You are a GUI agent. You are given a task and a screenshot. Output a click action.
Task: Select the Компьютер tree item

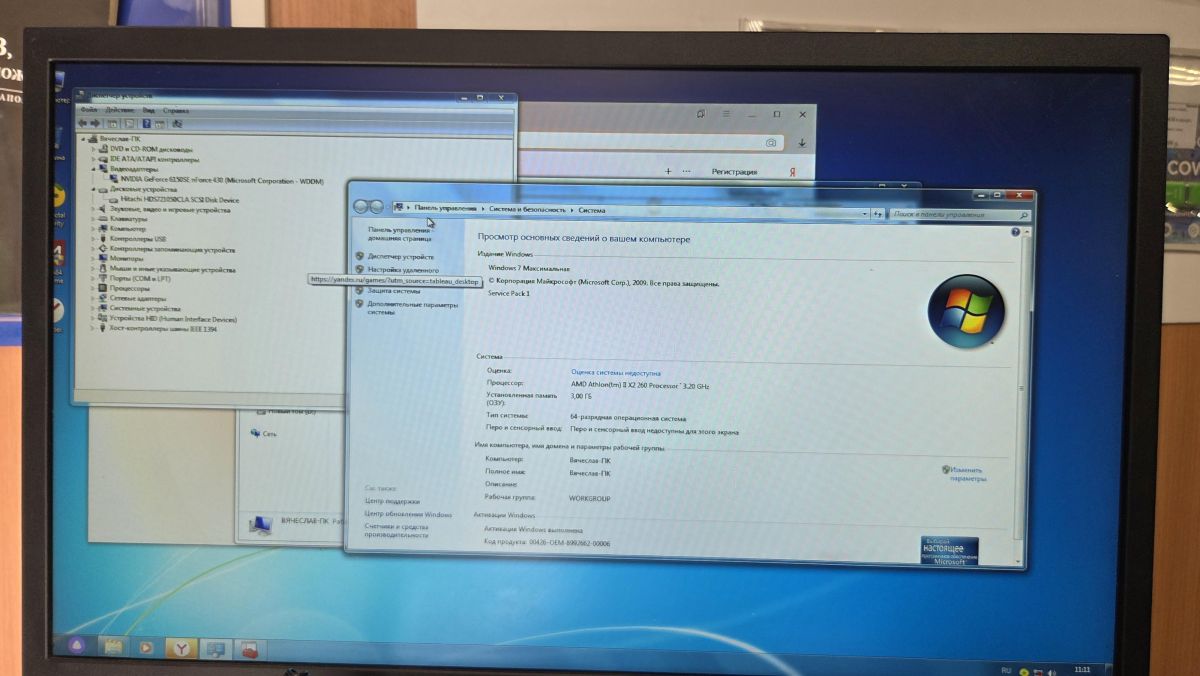click(129, 229)
